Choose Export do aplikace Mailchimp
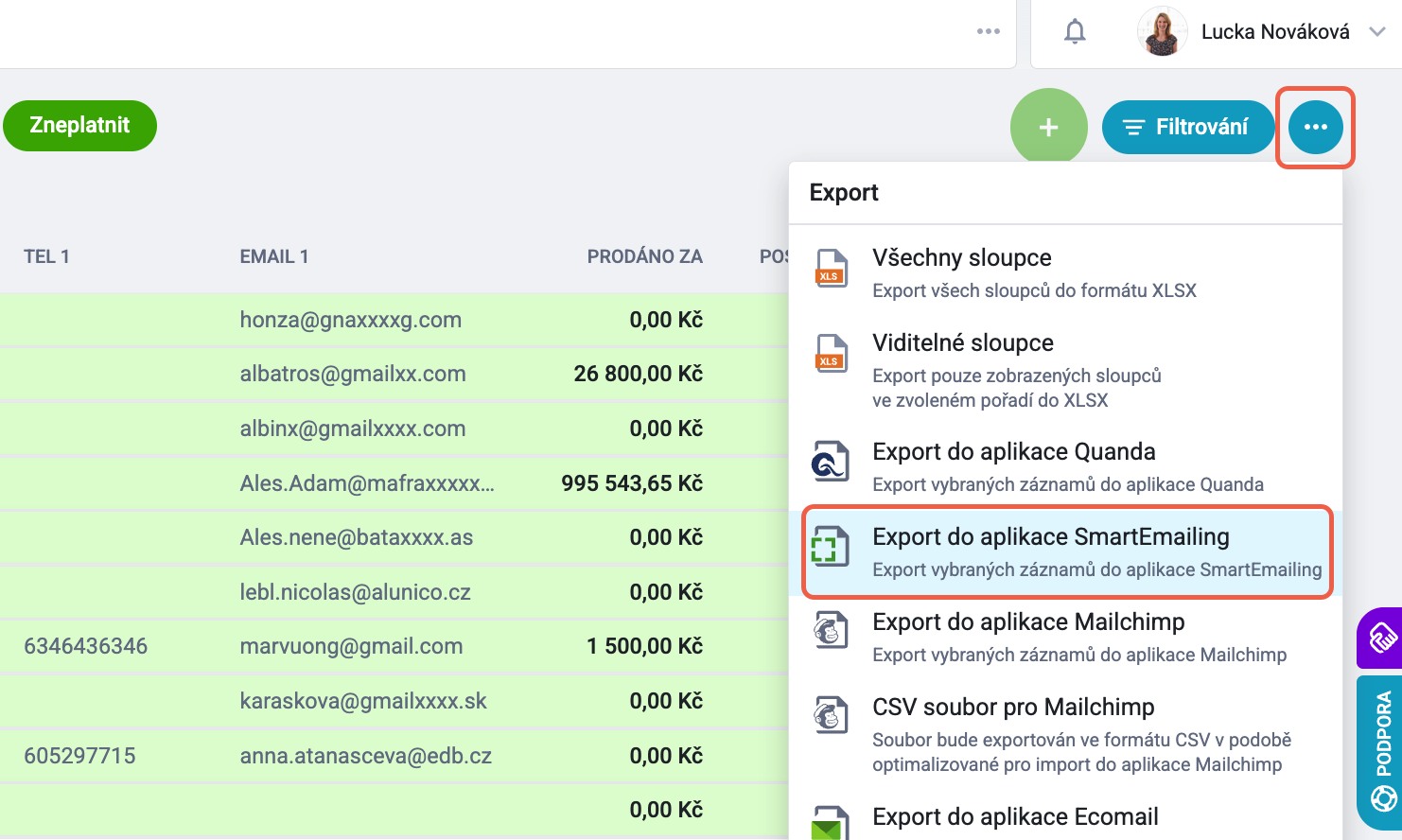Viewport: 1402px width, 840px height. coord(1066,637)
